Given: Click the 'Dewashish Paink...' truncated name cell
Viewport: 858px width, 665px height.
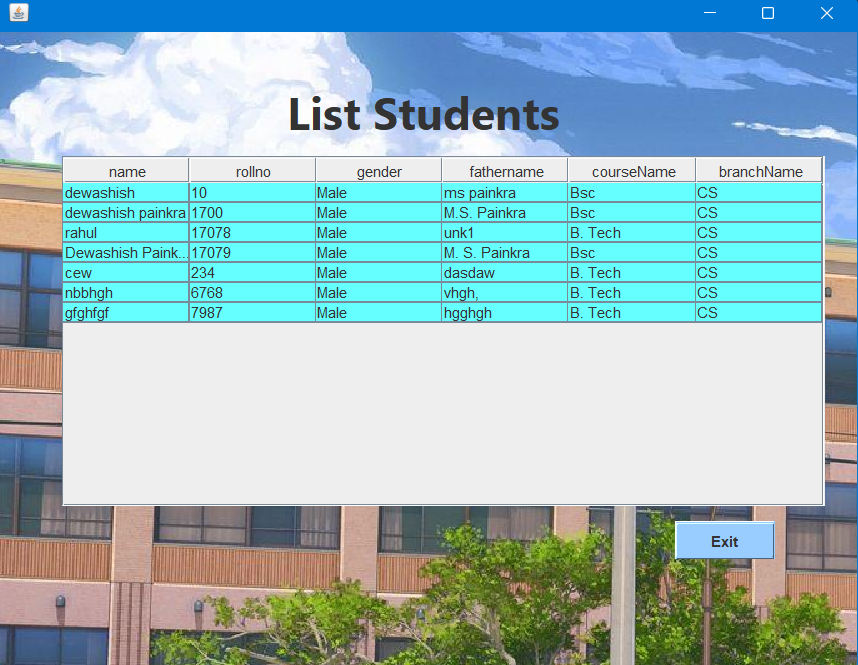Looking at the screenshot, I should pos(126,252).
